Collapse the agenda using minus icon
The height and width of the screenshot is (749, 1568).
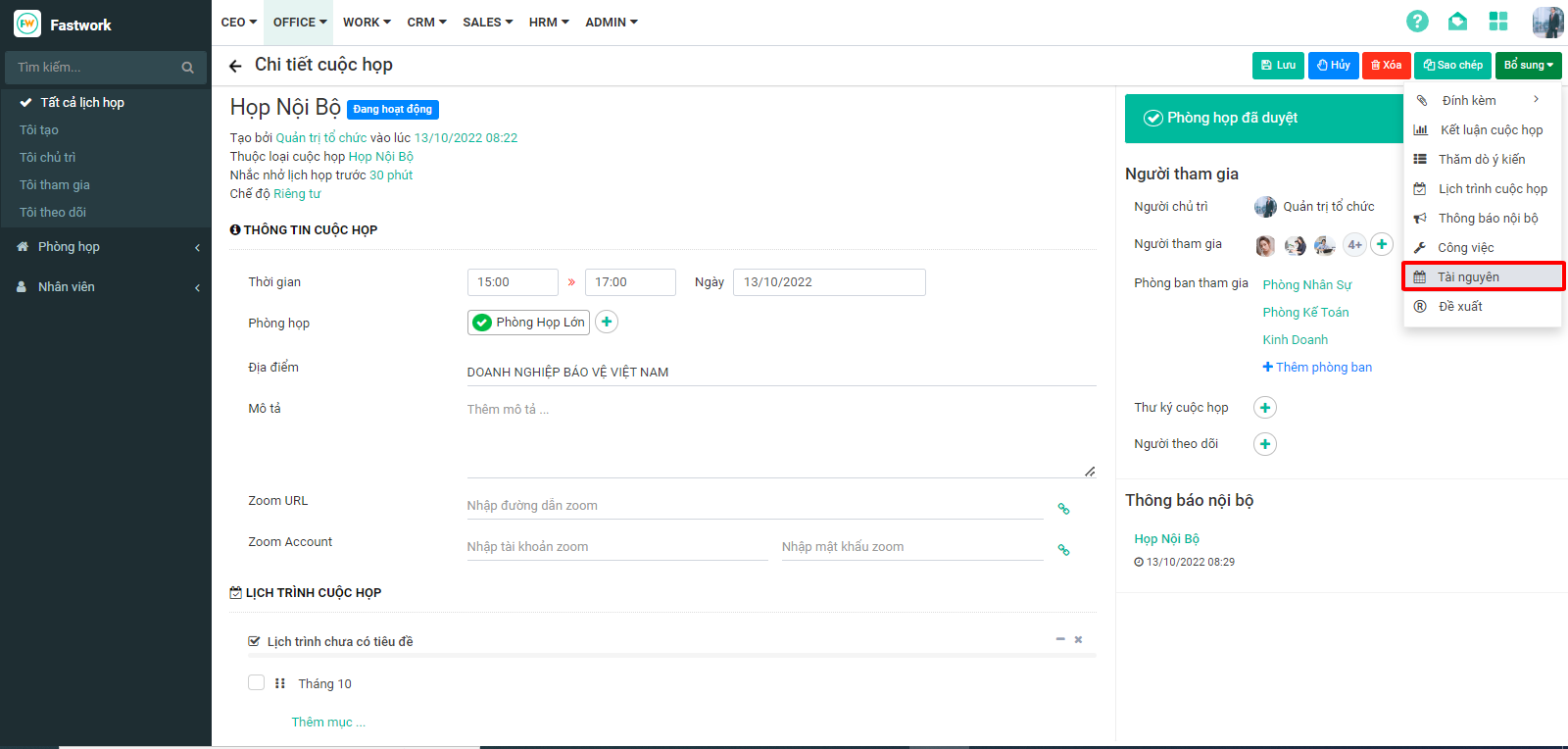pos(1060,639)
